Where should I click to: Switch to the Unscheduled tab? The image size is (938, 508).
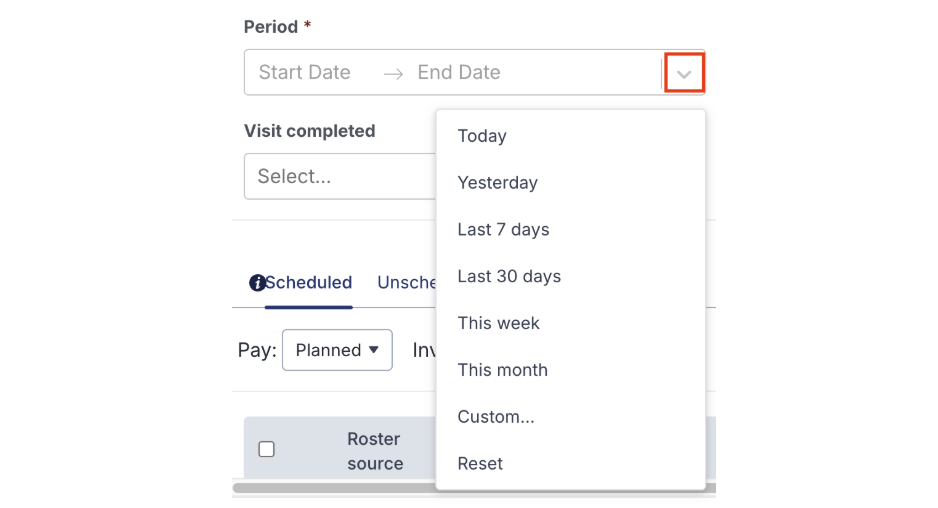406,283
